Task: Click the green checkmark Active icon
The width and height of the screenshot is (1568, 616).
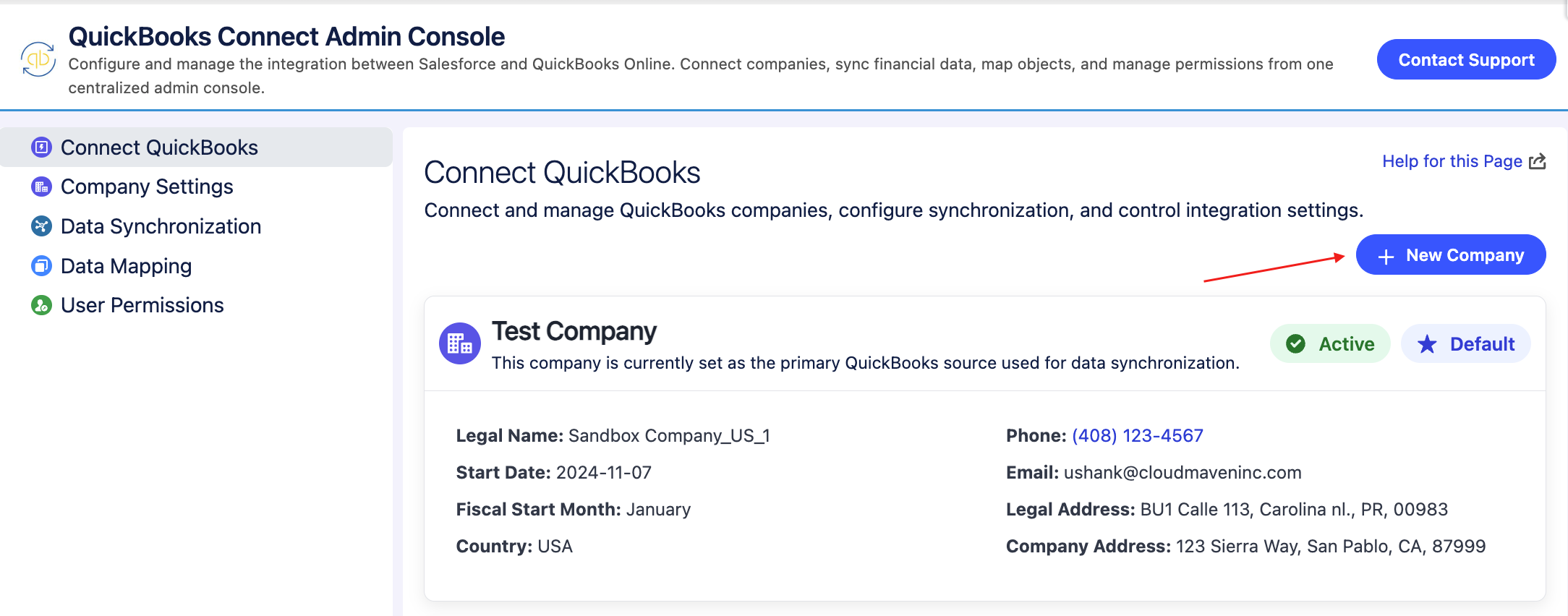Action: [x=1296, y=343]
